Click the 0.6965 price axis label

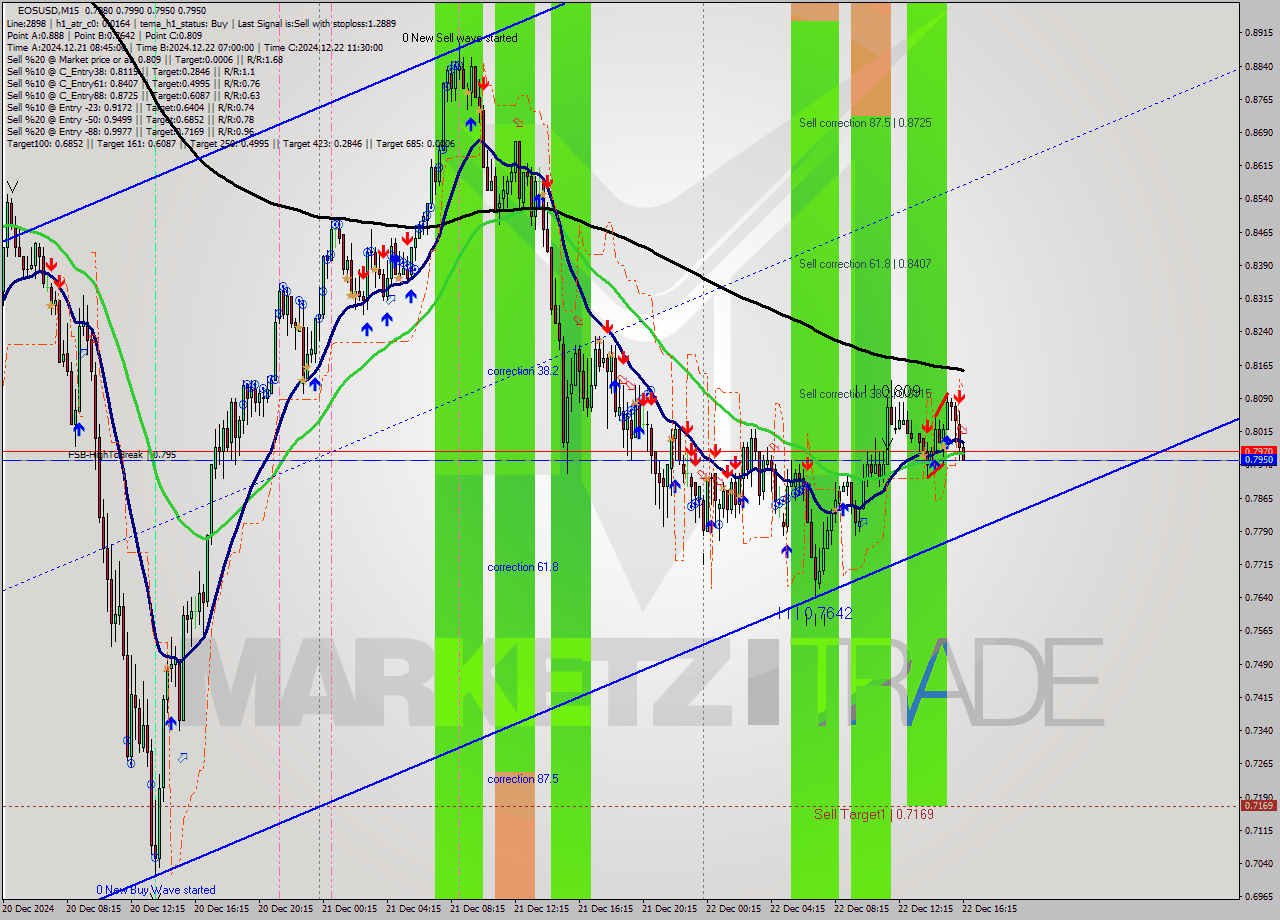[x=1258, y=897]
